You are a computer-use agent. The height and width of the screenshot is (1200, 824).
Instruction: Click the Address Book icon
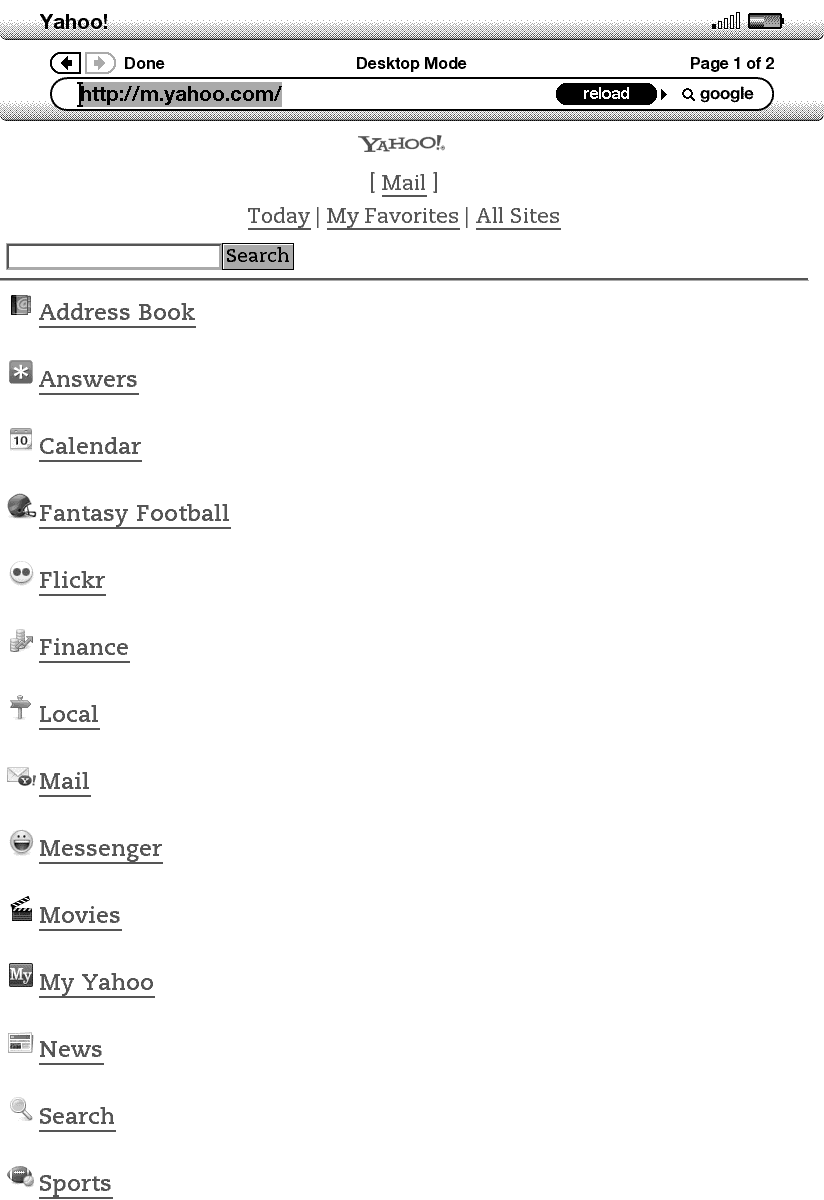pos(21,306)
